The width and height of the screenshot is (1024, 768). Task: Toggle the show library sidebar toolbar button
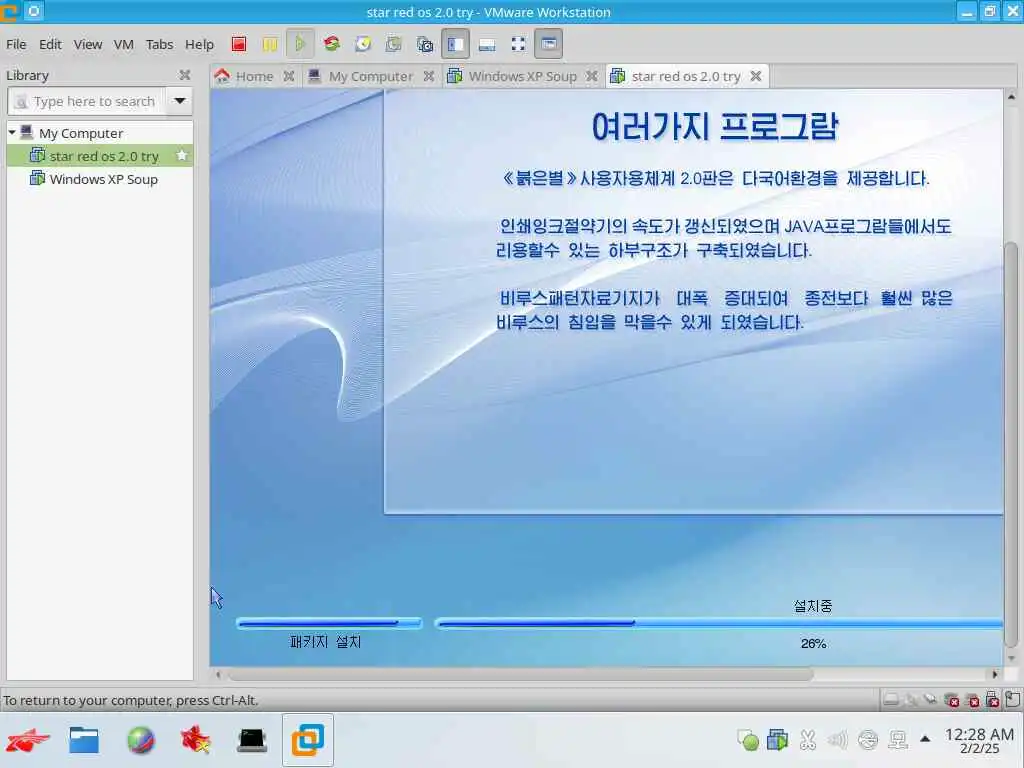455,44
